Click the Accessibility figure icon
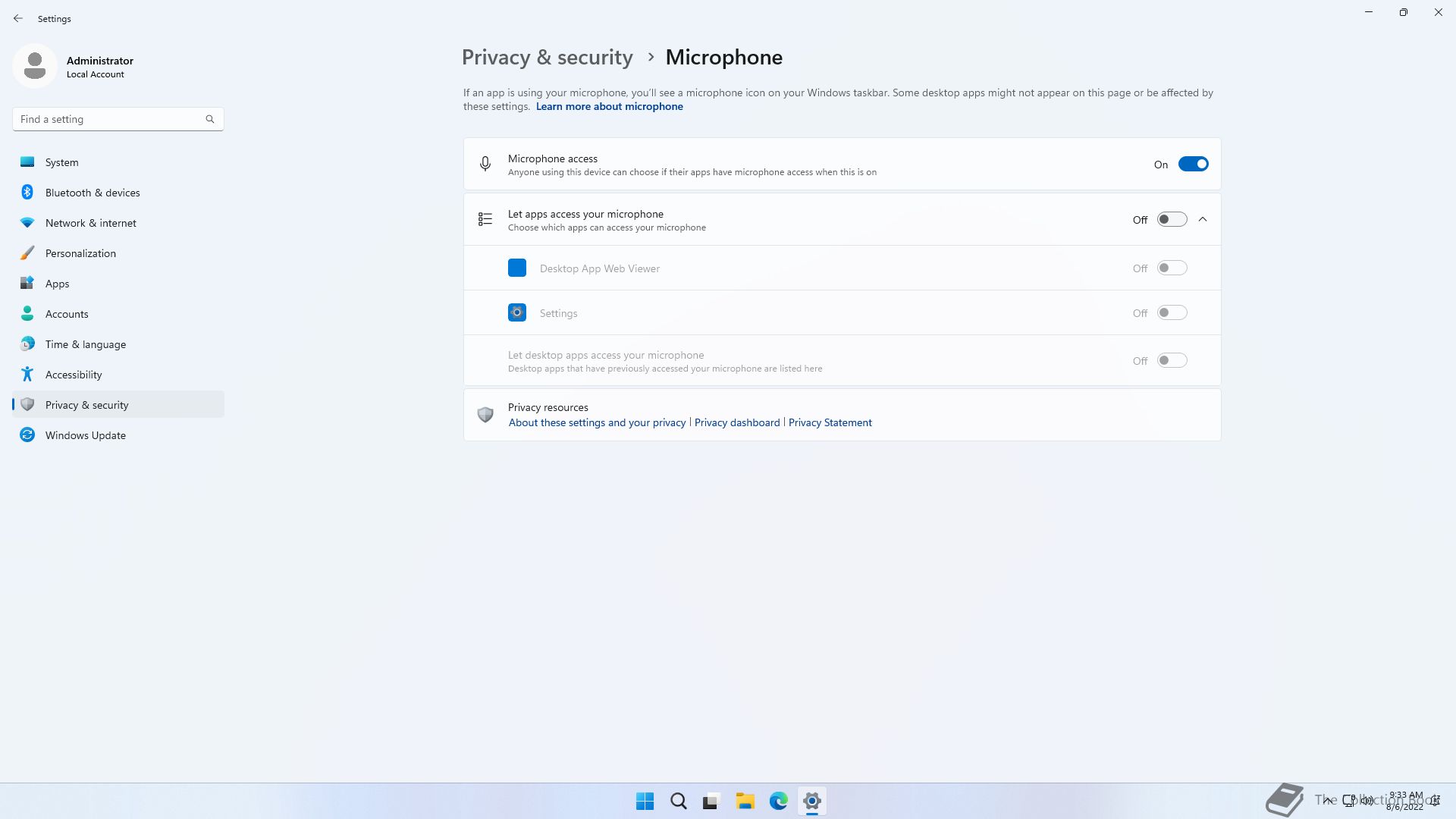Viewport: 1456px width, 819px height. pos(27,375)
